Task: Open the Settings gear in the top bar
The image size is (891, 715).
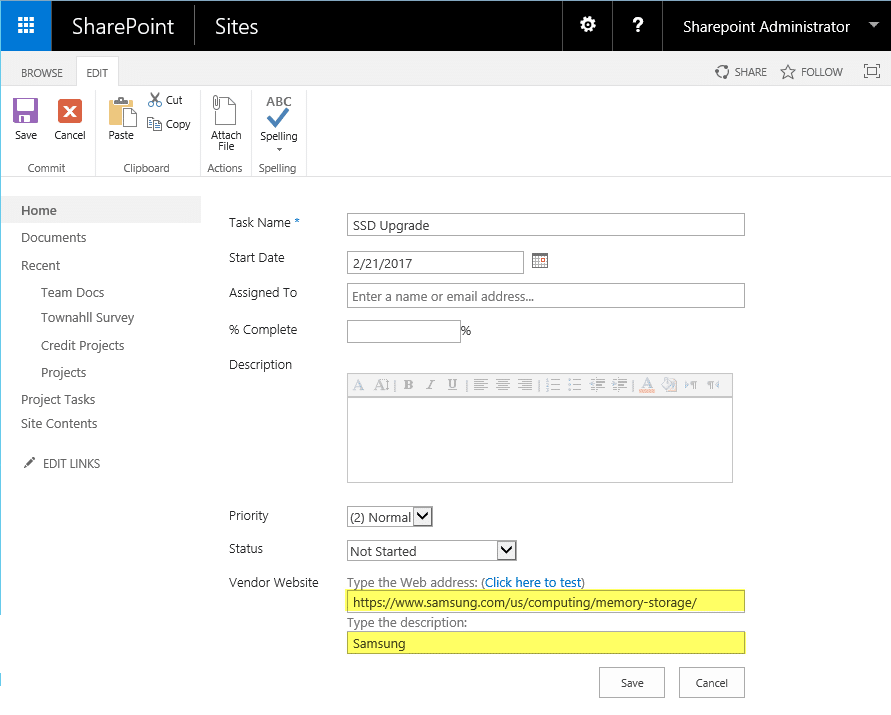Action: tap(587, 26)
